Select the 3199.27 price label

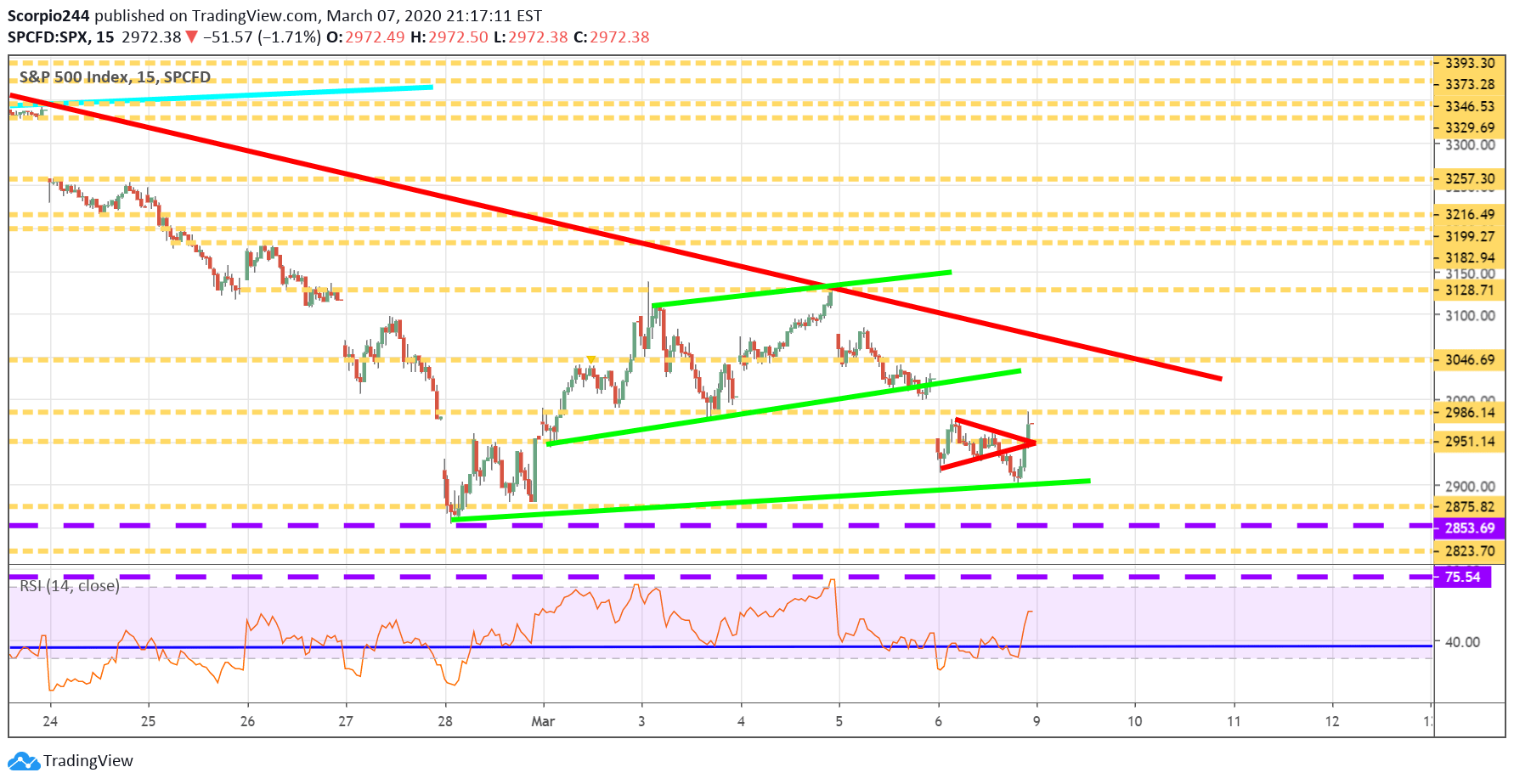click(x=1470, y=236)
